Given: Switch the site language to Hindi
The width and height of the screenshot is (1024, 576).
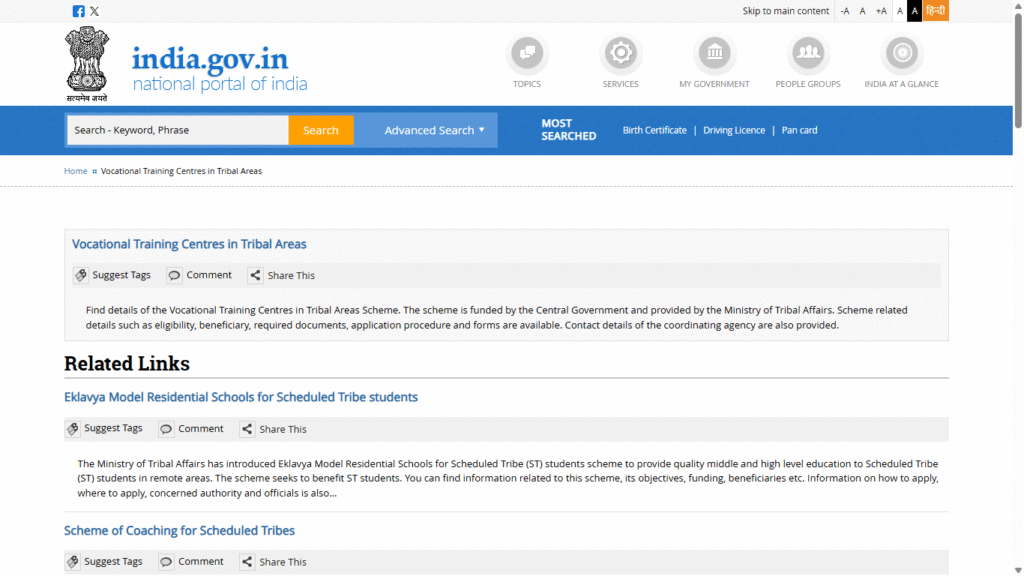Looking at the screenshot, I should 935,11.
